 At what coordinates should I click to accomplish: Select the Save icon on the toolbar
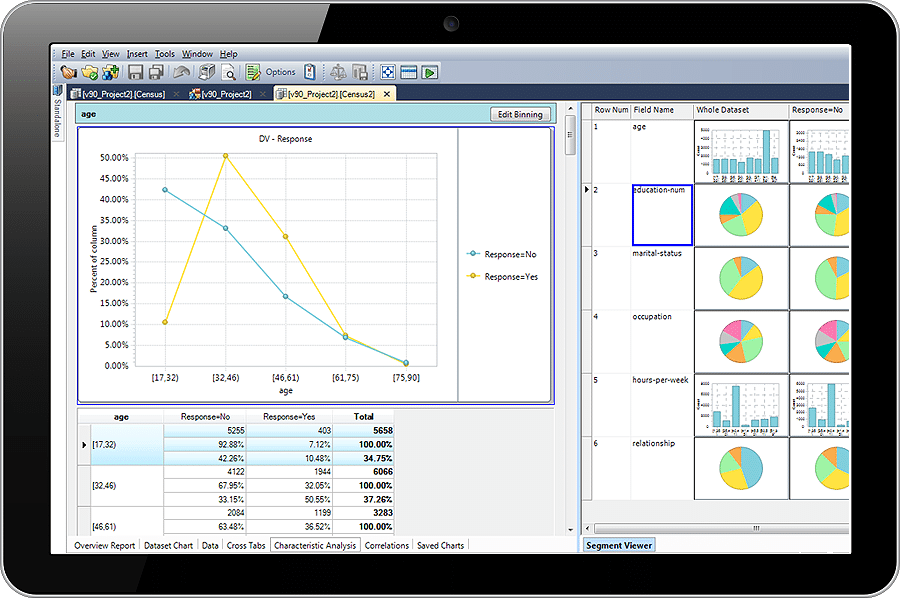coord(134,71)
